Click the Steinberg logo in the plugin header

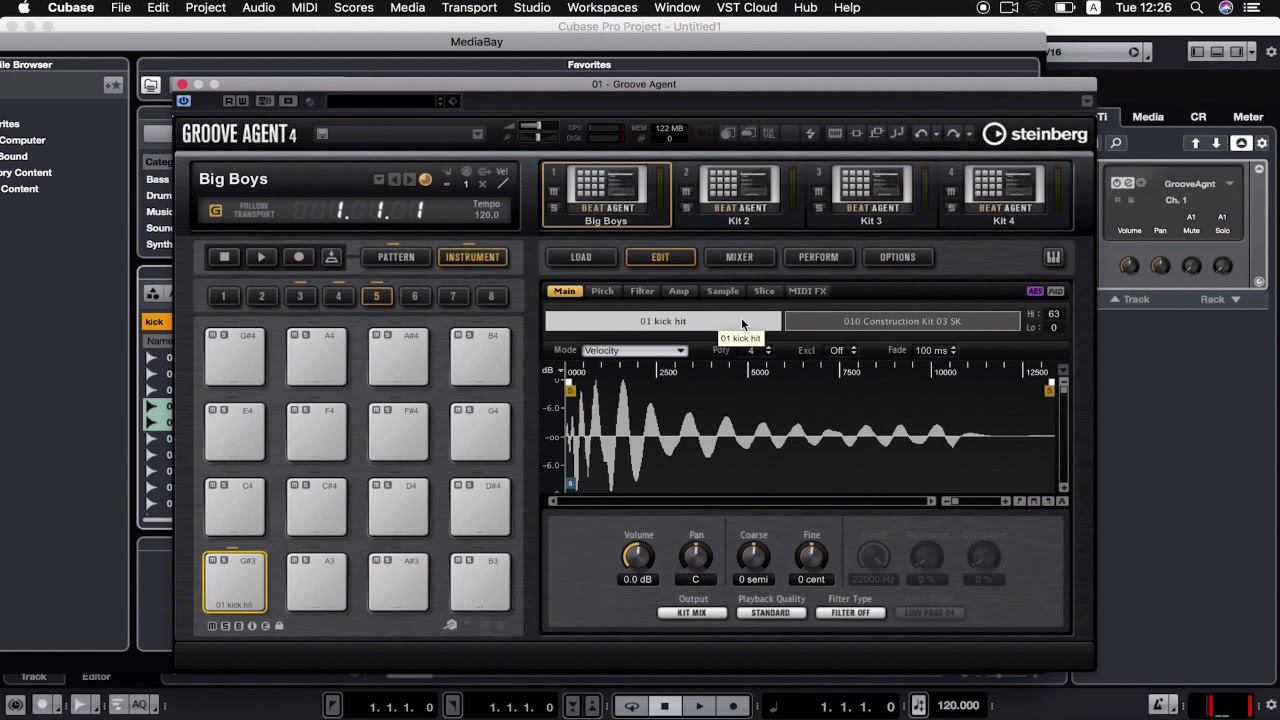(x=1034, y=133)
